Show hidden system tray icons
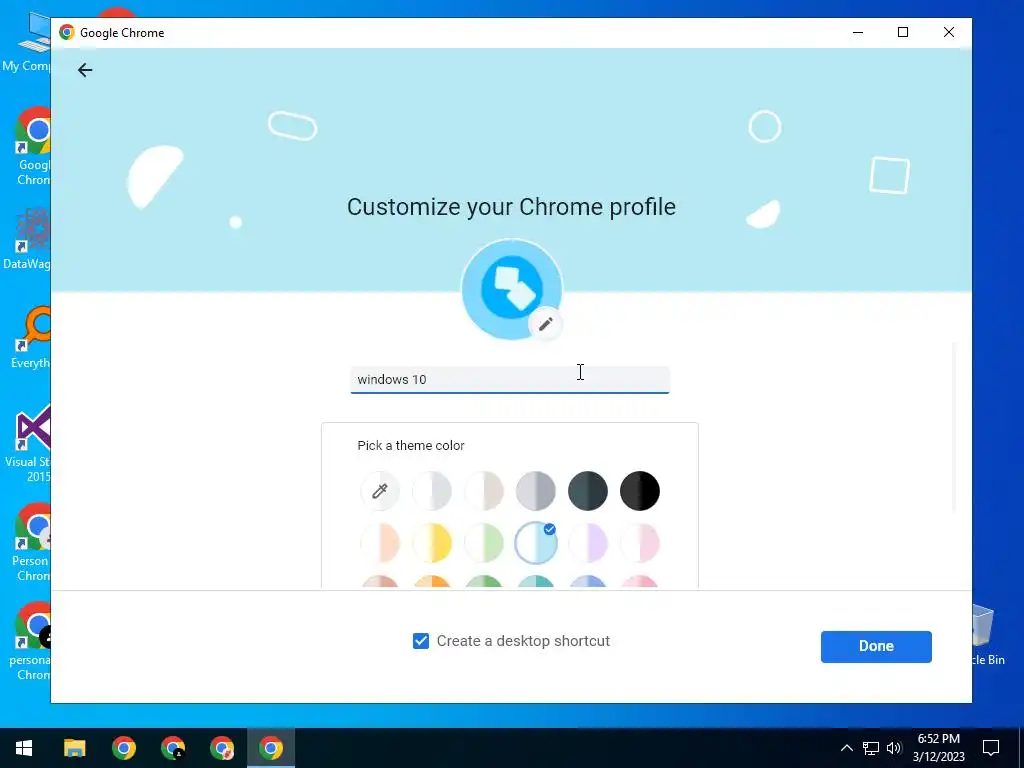 click(846, 748)
